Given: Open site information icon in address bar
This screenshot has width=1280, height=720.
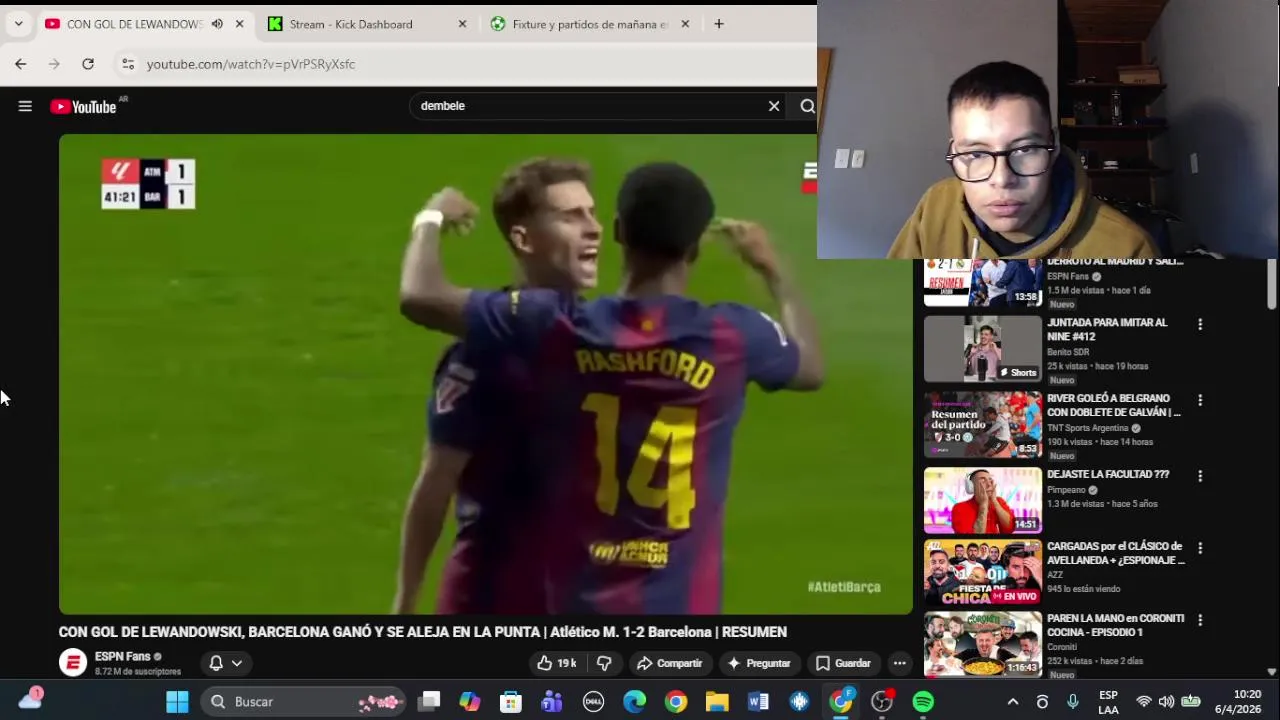Looking at the screenshot, I should click(x=127, y=64).
